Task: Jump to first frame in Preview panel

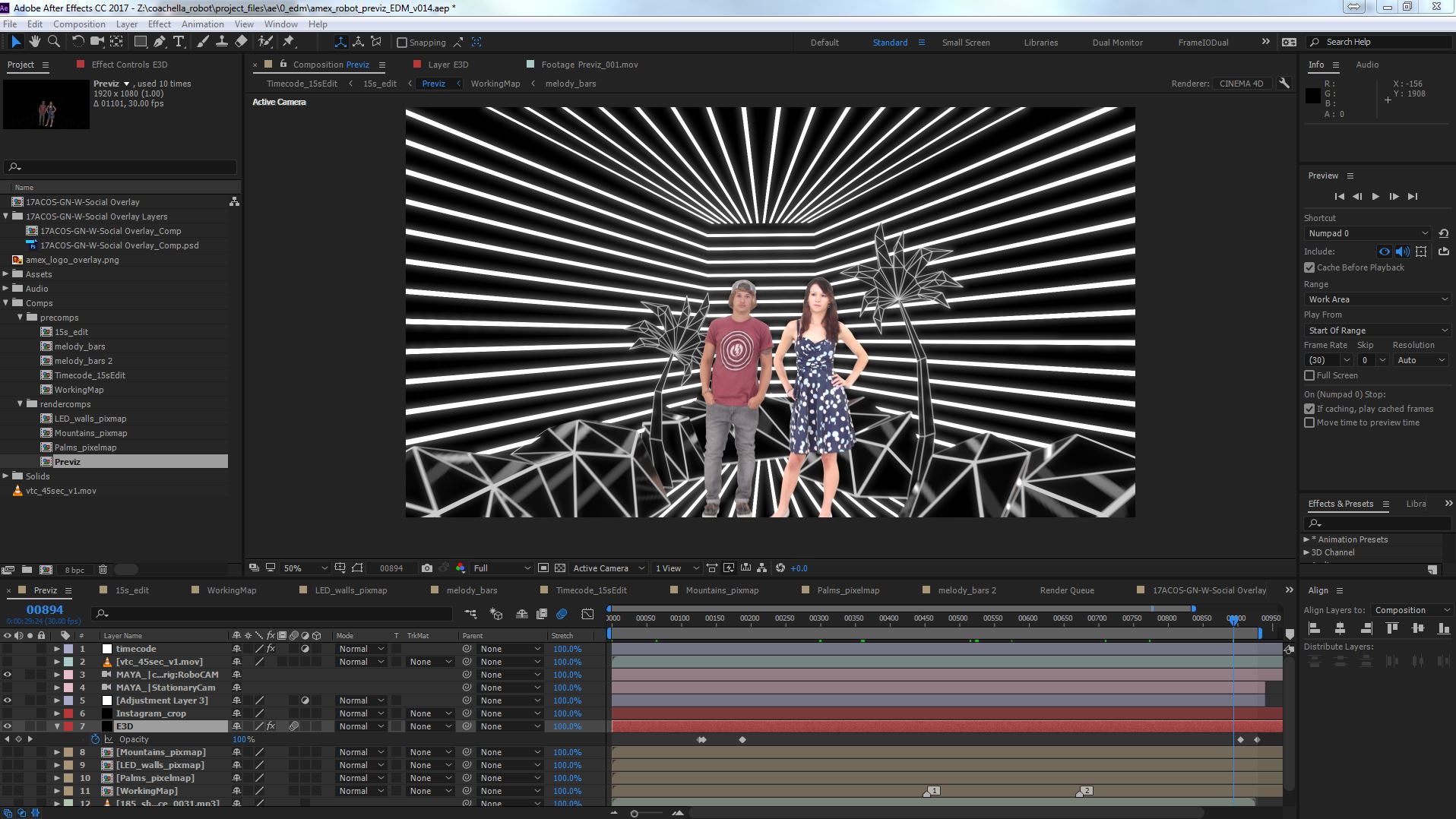Action: click(1339, 197)
